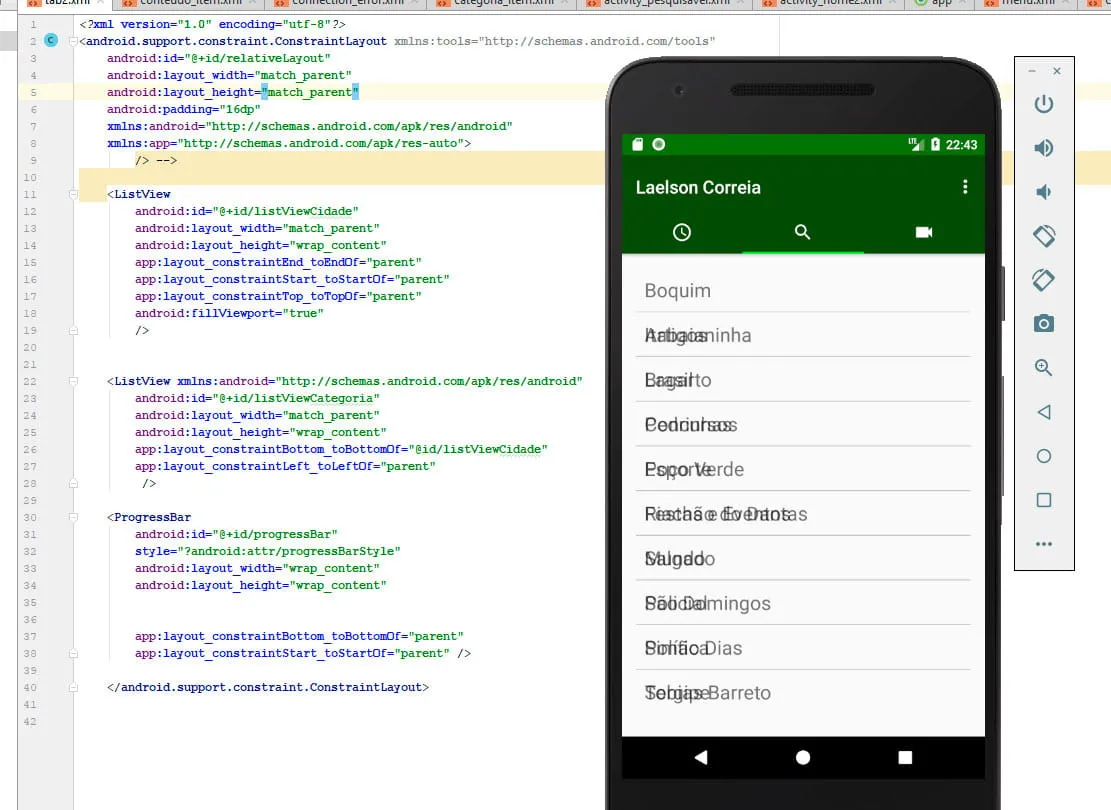
Task: Collapse the ProgressBar code block fold marker
Action: 73,517
